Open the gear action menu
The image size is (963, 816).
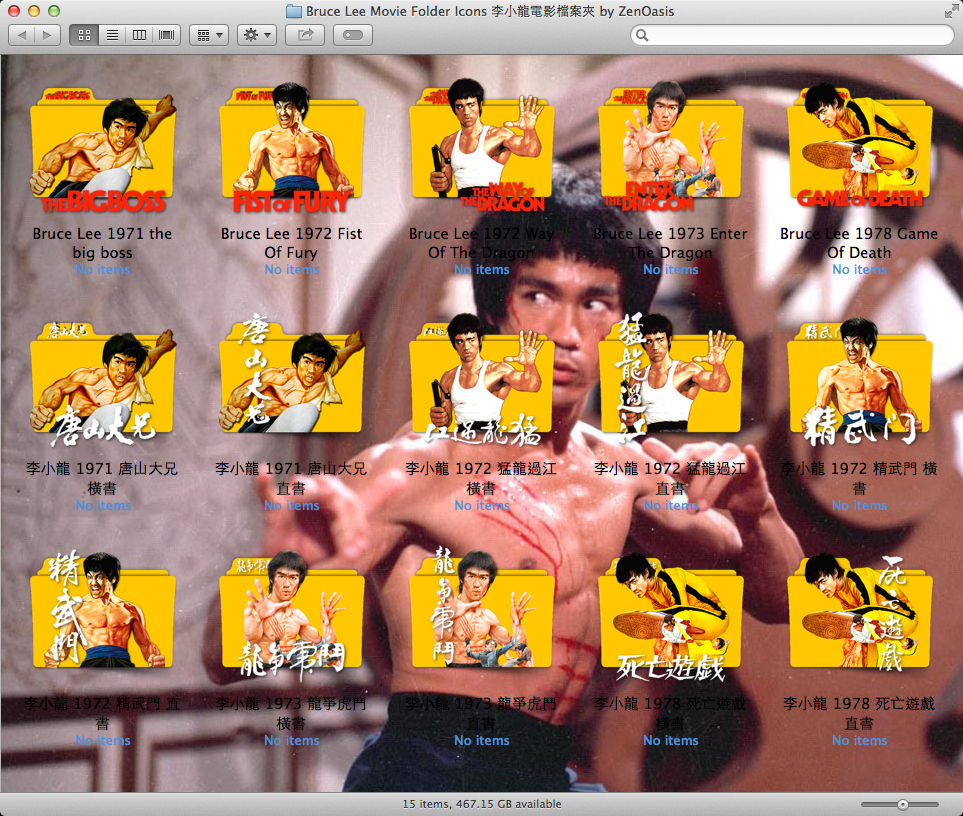coord(257,35)
